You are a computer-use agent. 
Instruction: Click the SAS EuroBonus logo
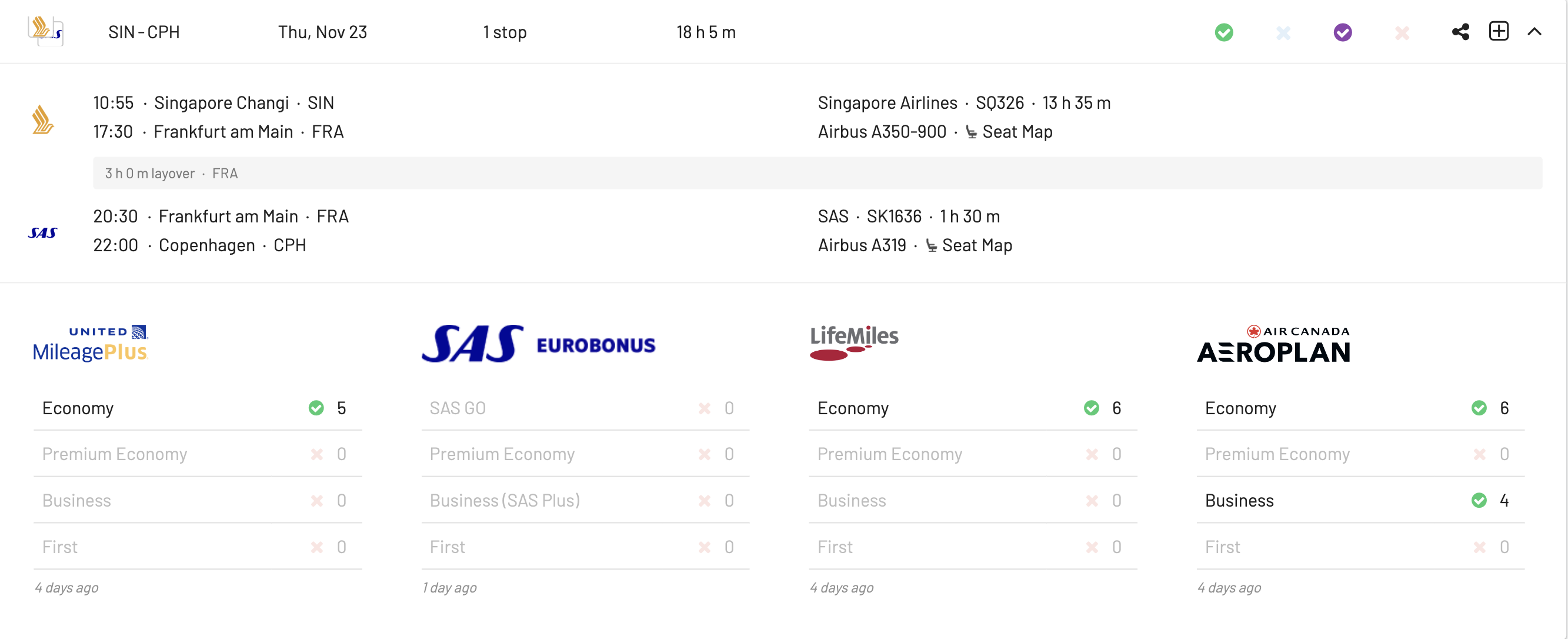click(538, 344)
